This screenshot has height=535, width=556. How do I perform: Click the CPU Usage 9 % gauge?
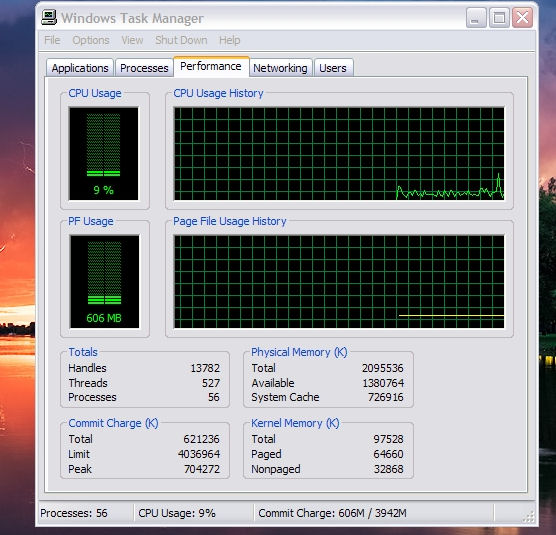coord(104,154)
